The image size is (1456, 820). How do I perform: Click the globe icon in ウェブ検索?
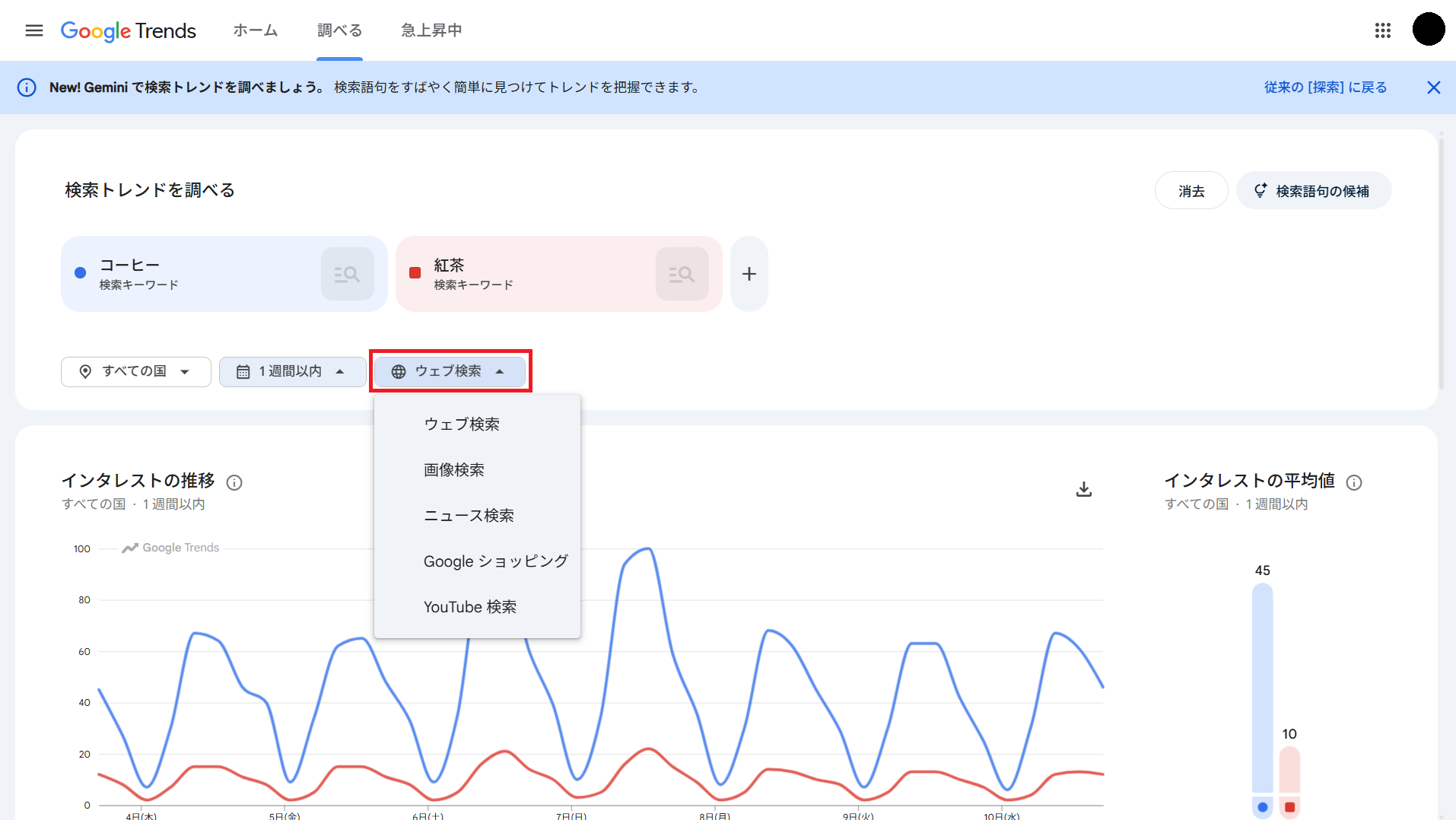399,371
